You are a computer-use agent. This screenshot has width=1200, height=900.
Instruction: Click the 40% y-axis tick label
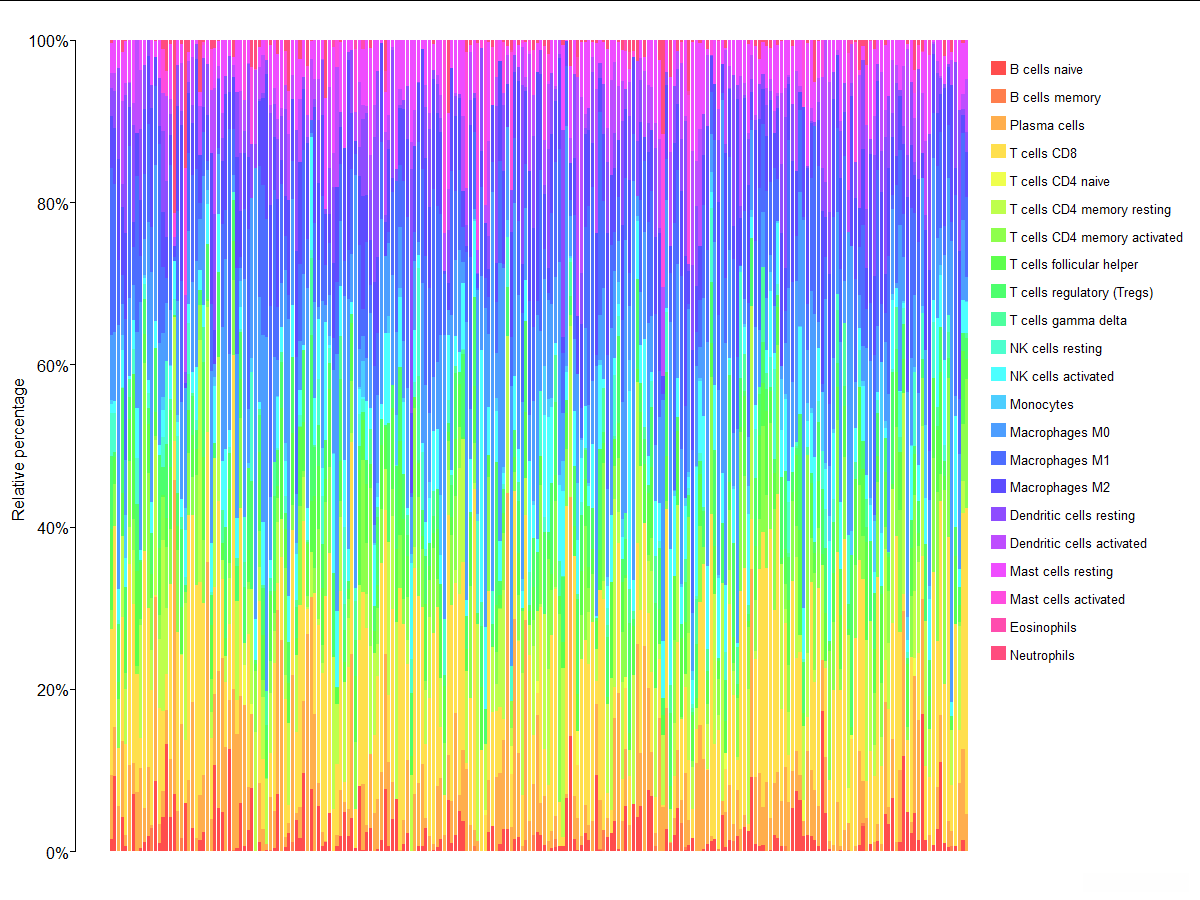tap(53, 527)
